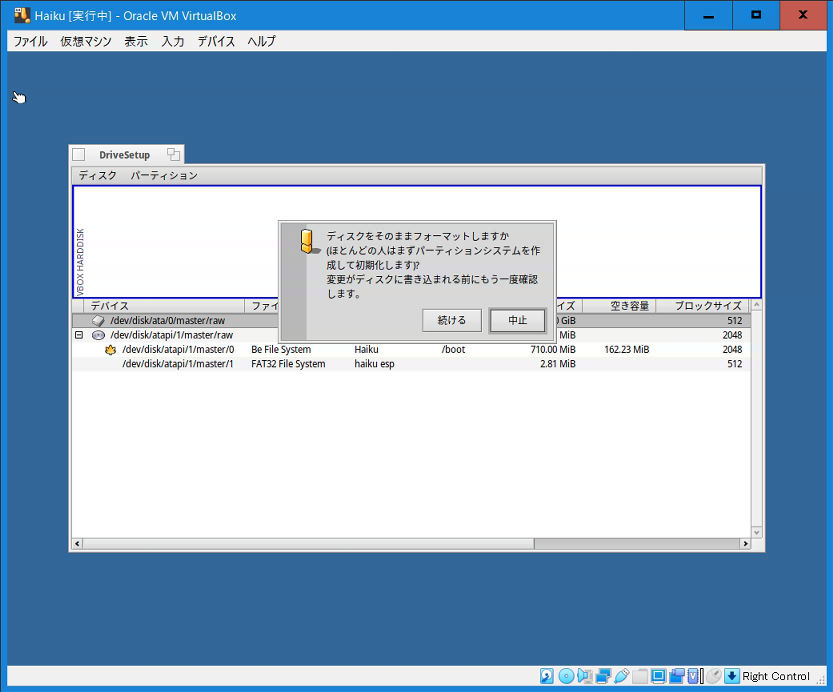Screen dimensions: 833x692
Task: Click the keyboard capture arrow icon
Action: point(732,676)
